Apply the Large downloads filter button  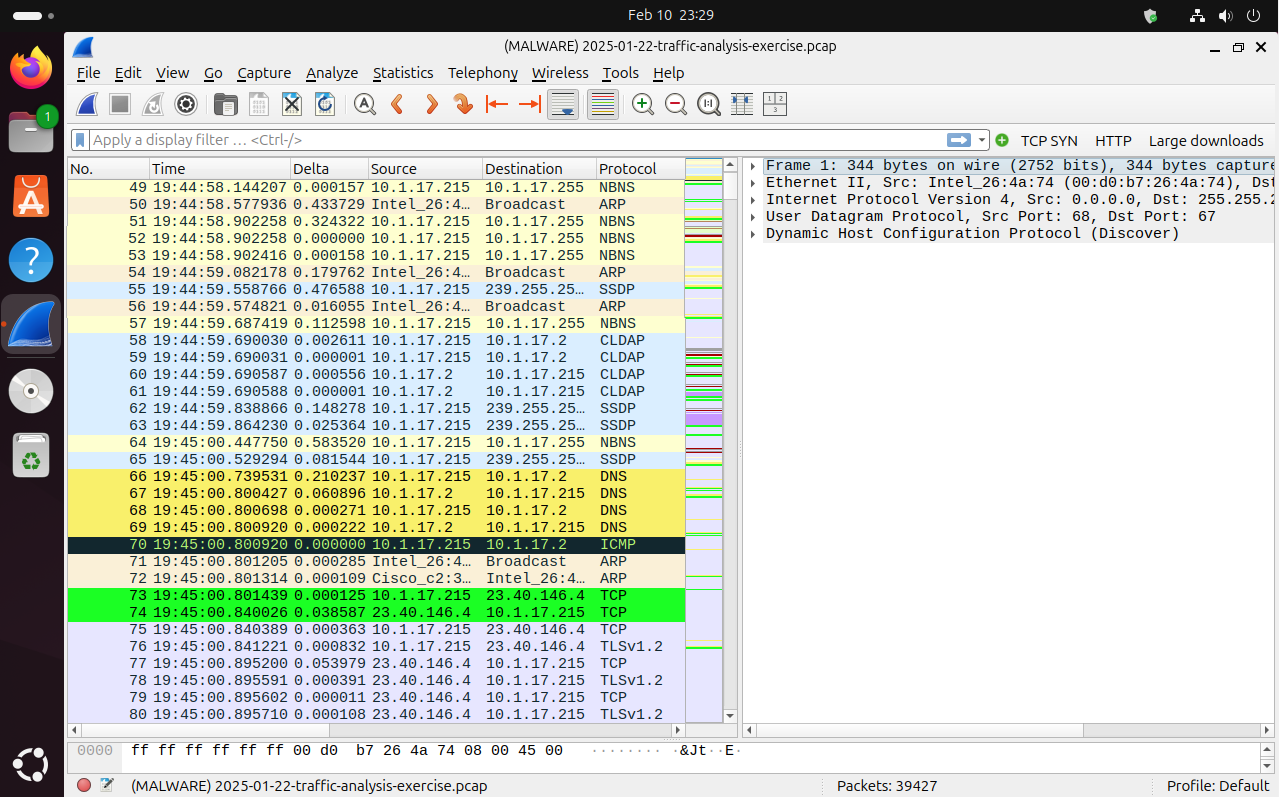click(x=1205, y=140)
